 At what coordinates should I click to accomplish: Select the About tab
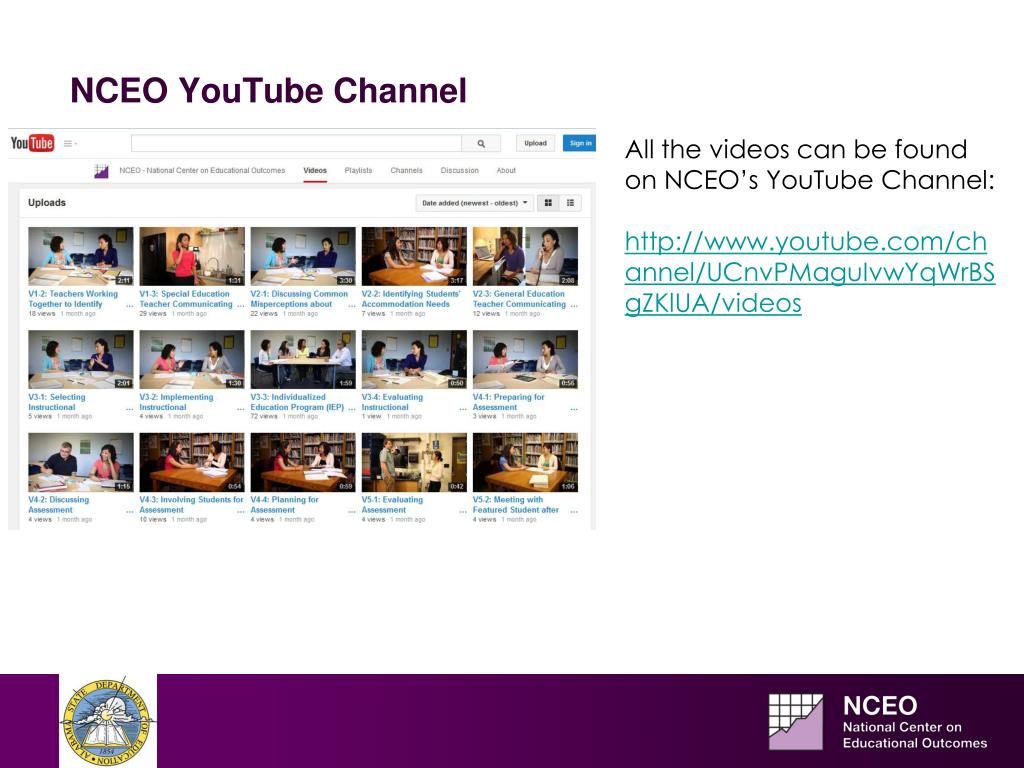(506, 170)
